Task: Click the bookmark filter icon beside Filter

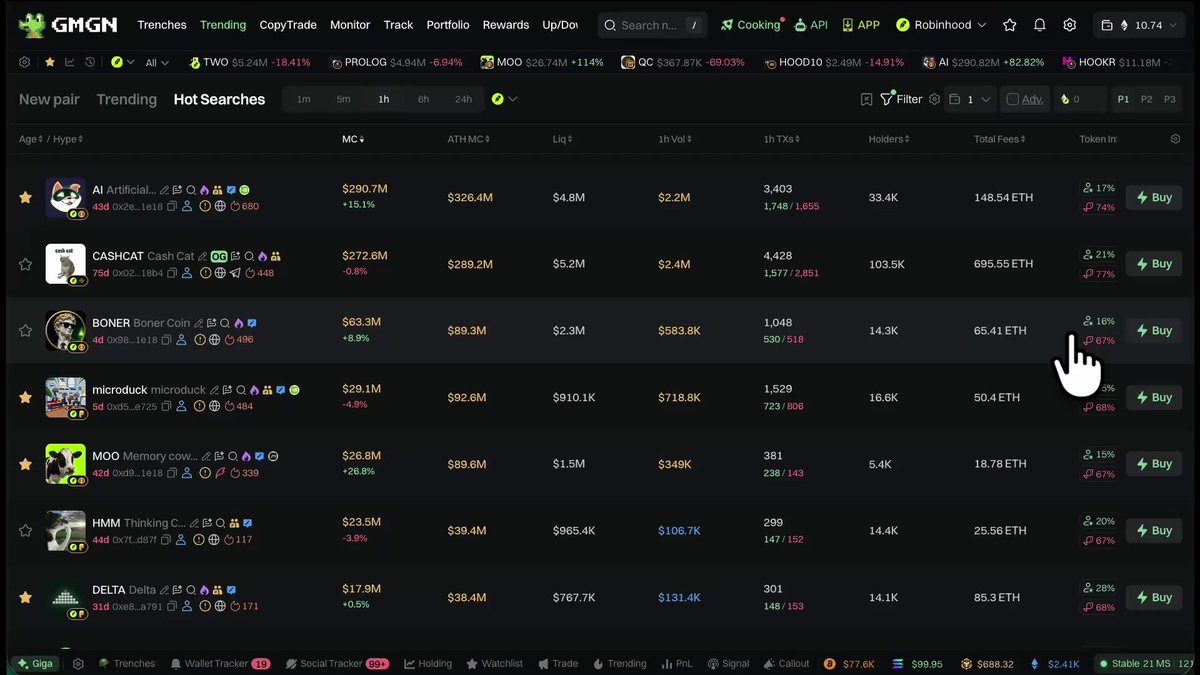Action: [x=867, y=99]
